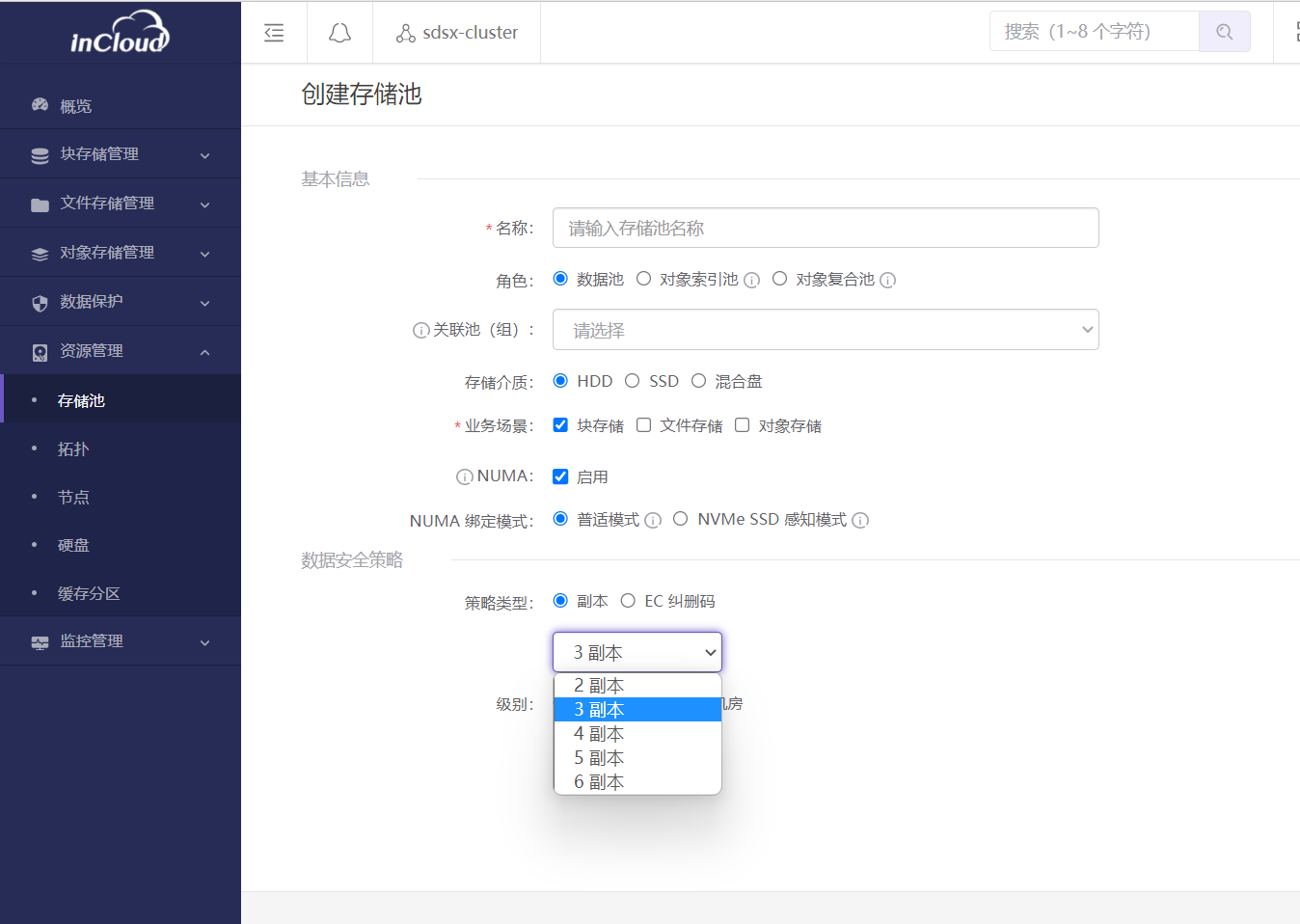Screen dimensions: 1300x924
Task: Select the 对象索引池 role radio
Action: tap(643, 279)
